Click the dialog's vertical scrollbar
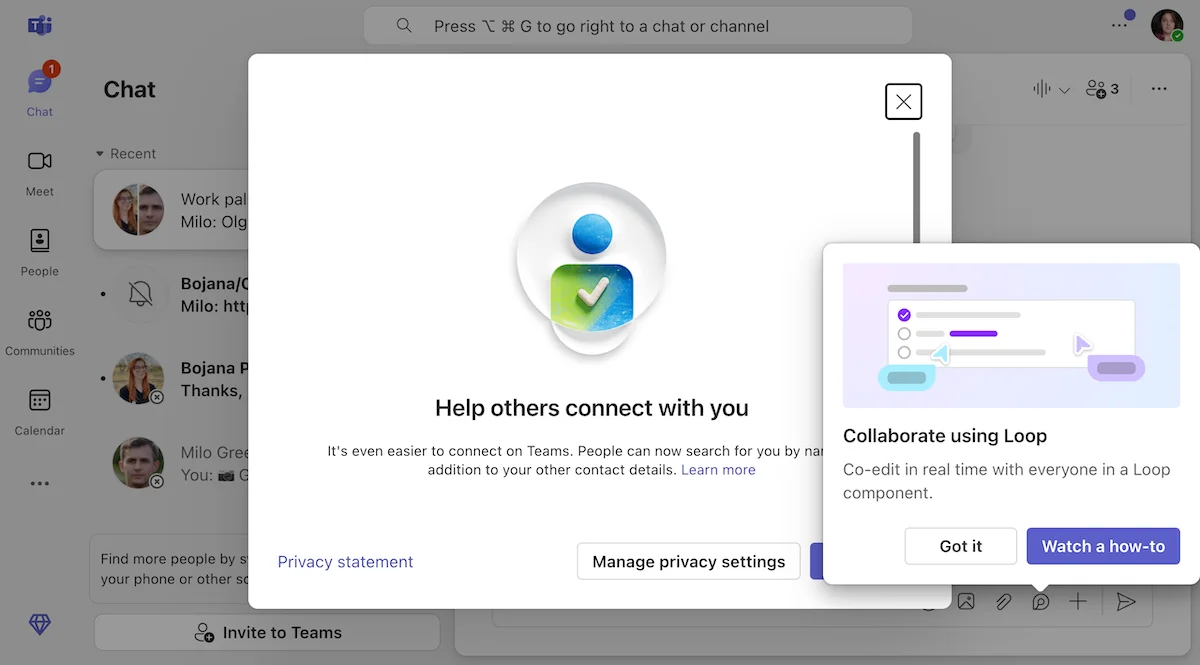Screen dimensions: 1200x665 (916, 190)
